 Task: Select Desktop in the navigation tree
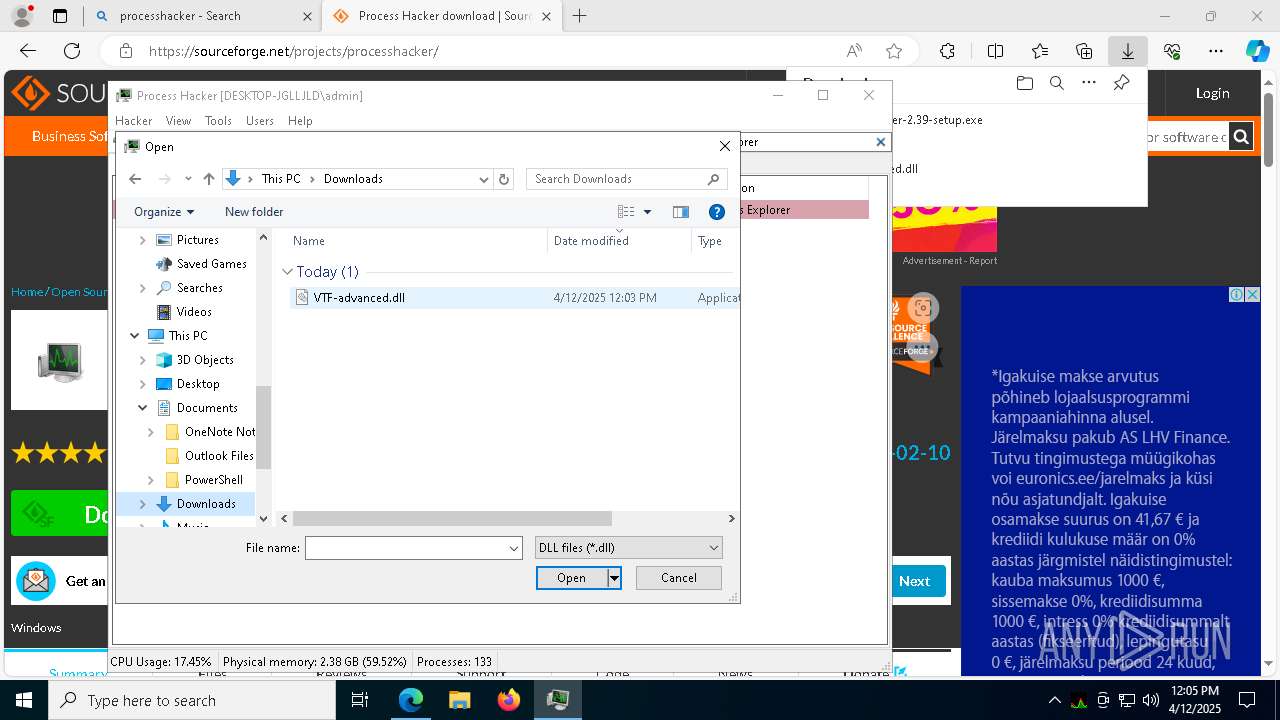(x=198, y=384)
